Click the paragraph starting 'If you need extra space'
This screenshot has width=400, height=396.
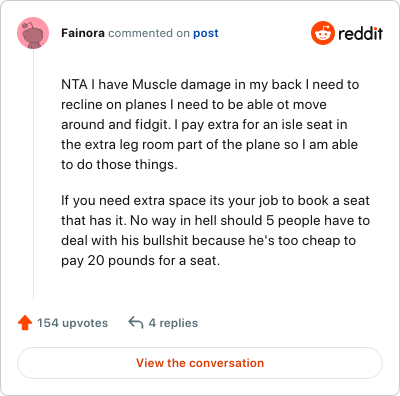click(215, 230)
